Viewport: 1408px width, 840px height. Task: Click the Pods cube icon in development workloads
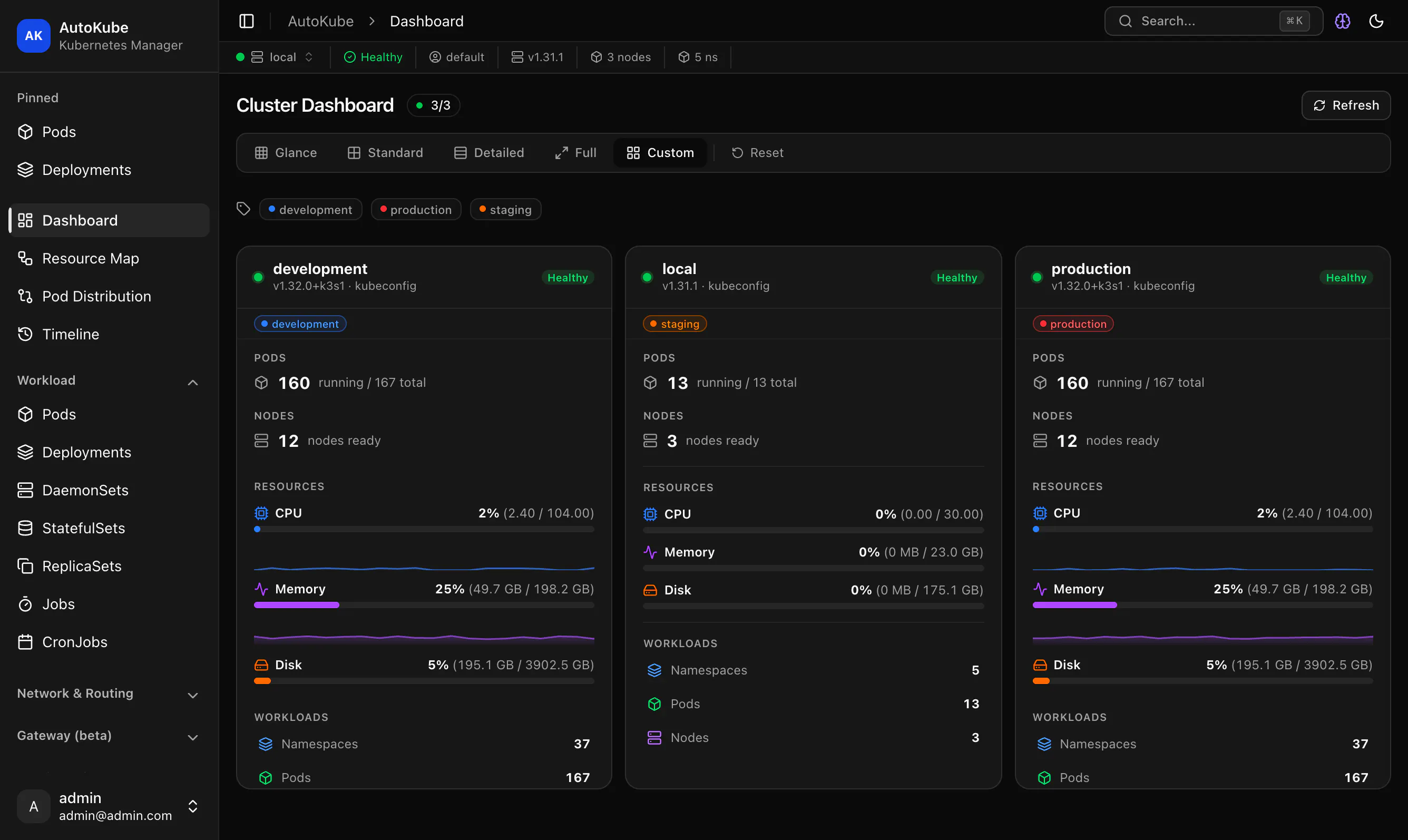point(266,778)
